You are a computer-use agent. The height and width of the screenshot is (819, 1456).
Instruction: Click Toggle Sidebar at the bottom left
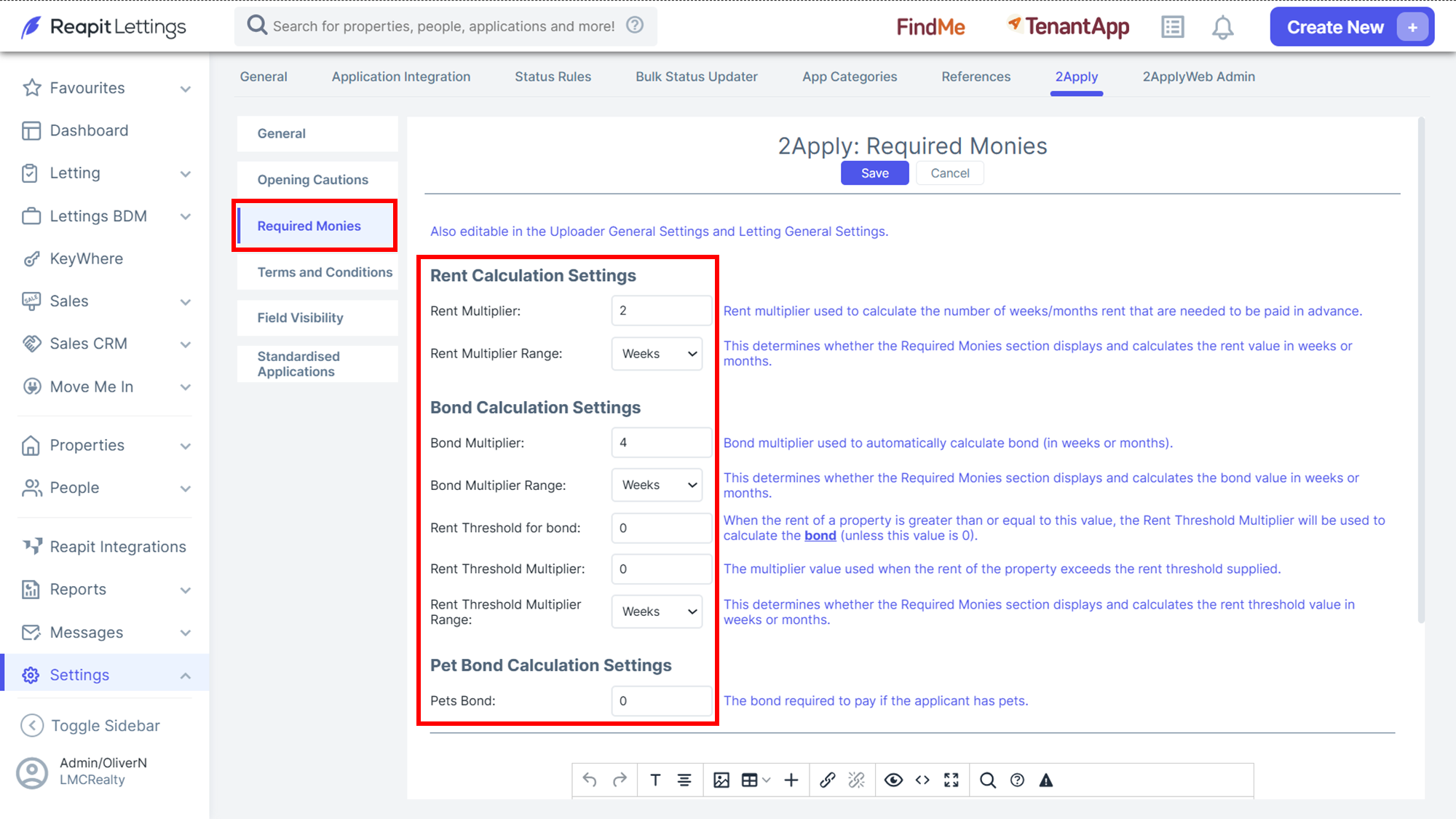coord(90,726)
